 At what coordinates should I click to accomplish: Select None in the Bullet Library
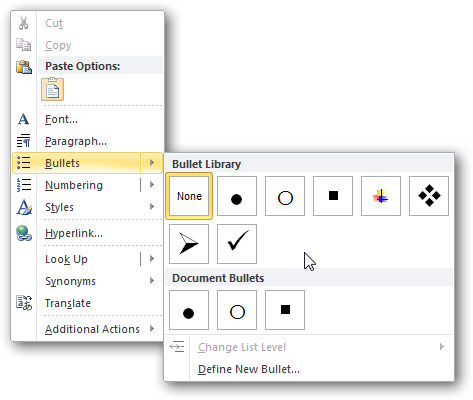[x=189, y=196]
